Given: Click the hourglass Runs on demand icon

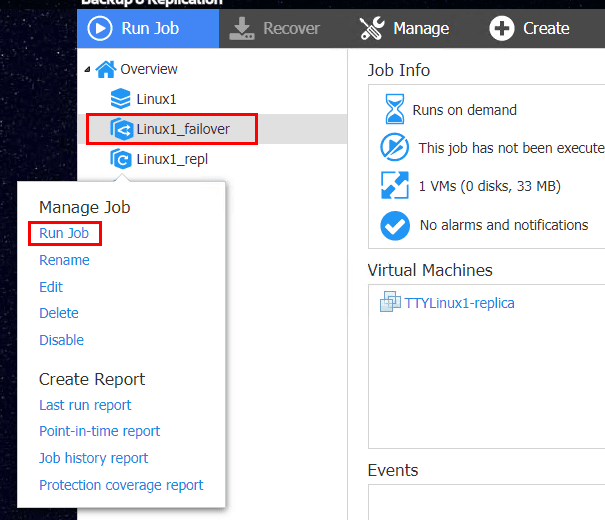Looking at the screenshot, I should coord(395,109).
